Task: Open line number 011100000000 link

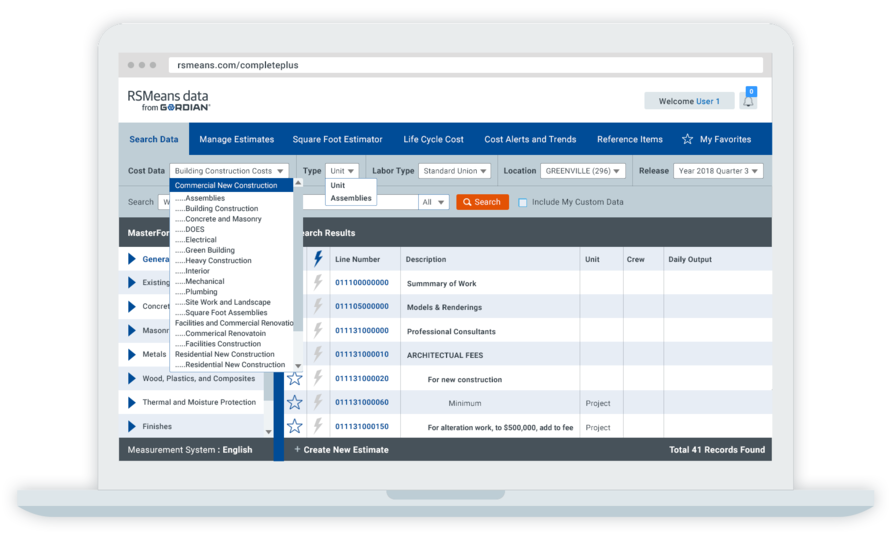Action: click(362, 283)
